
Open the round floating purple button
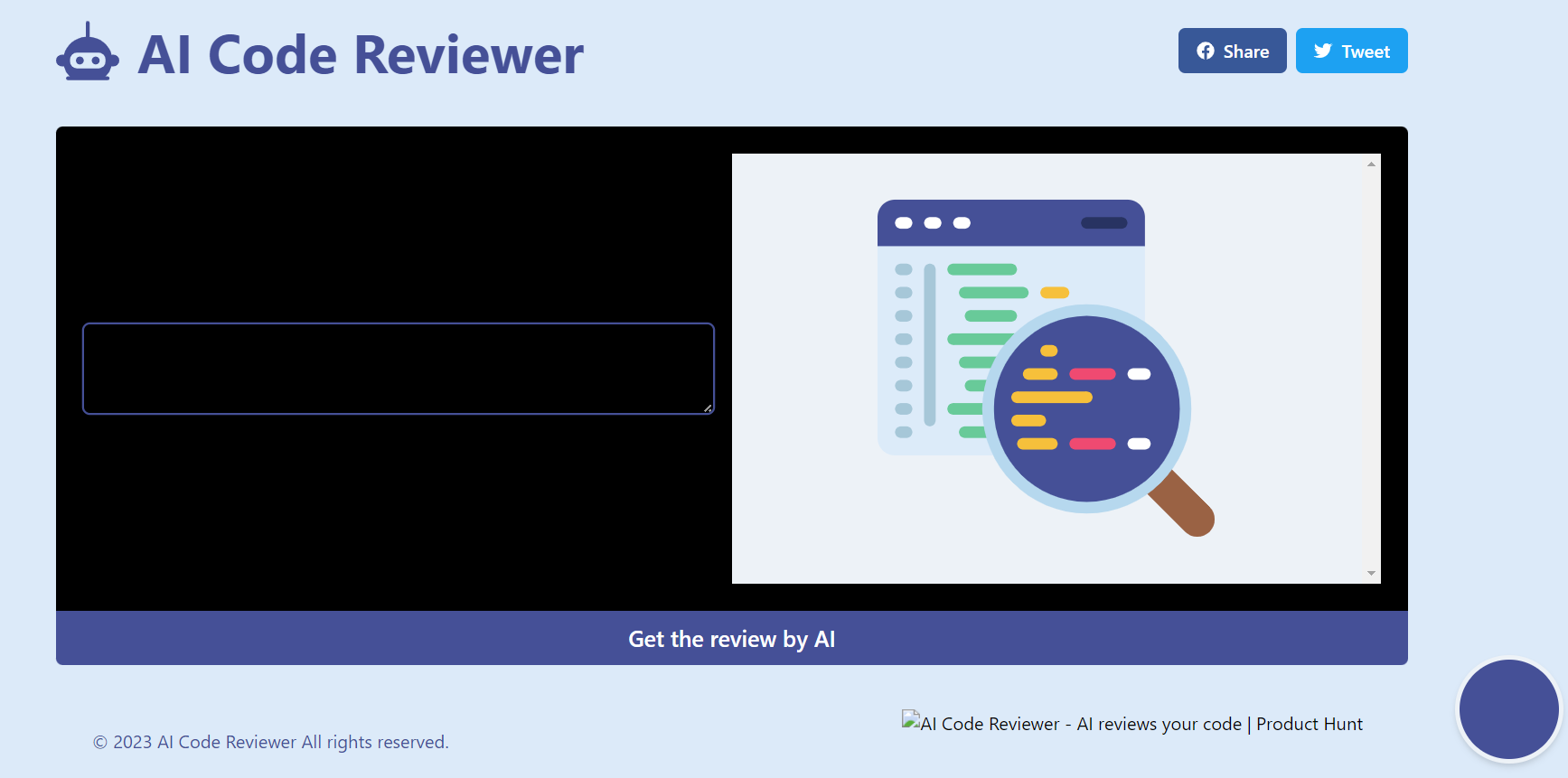coord(1508,708)
